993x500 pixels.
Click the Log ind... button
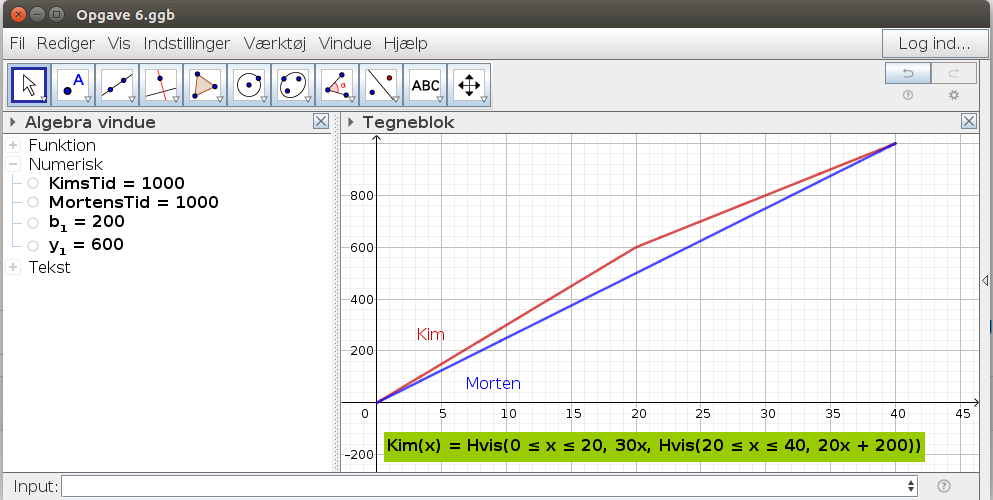(x=934, y=44)
